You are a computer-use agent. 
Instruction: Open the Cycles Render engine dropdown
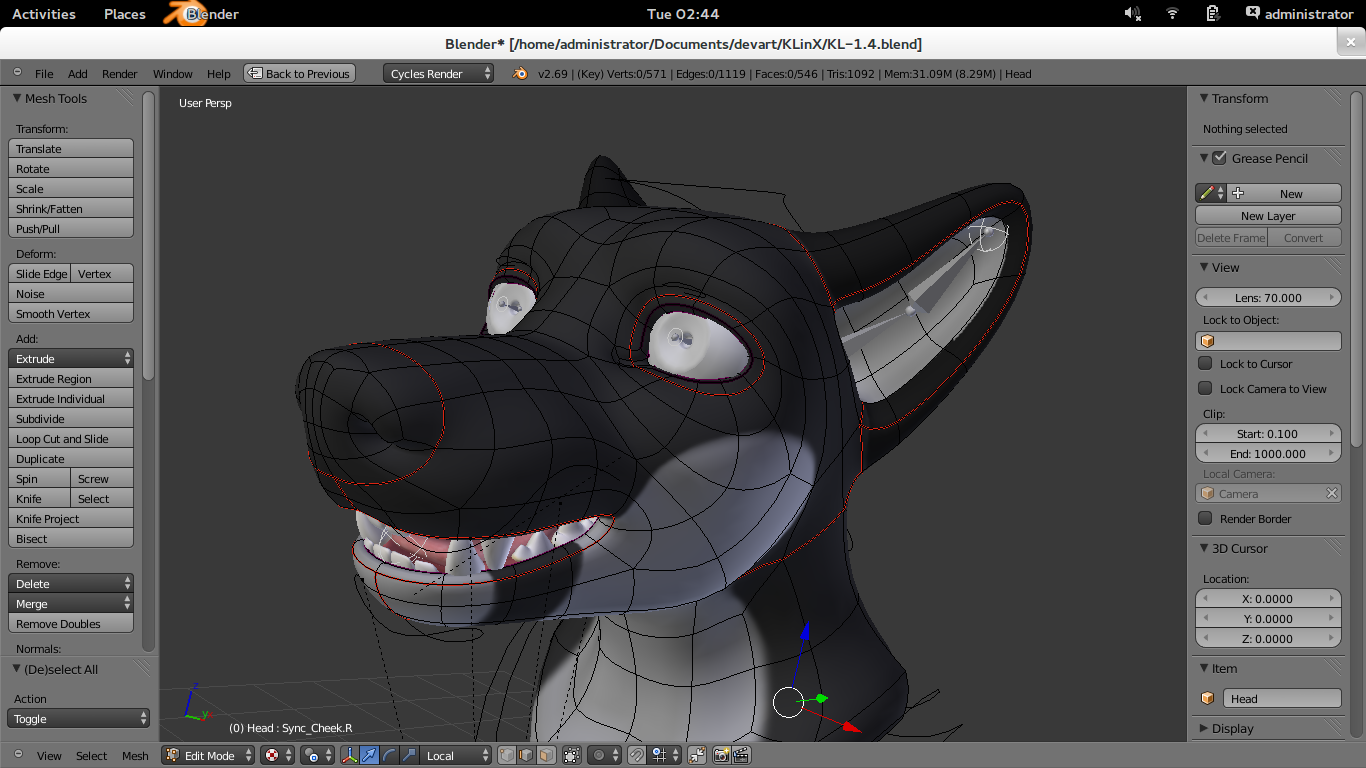[x=438, y=73]
